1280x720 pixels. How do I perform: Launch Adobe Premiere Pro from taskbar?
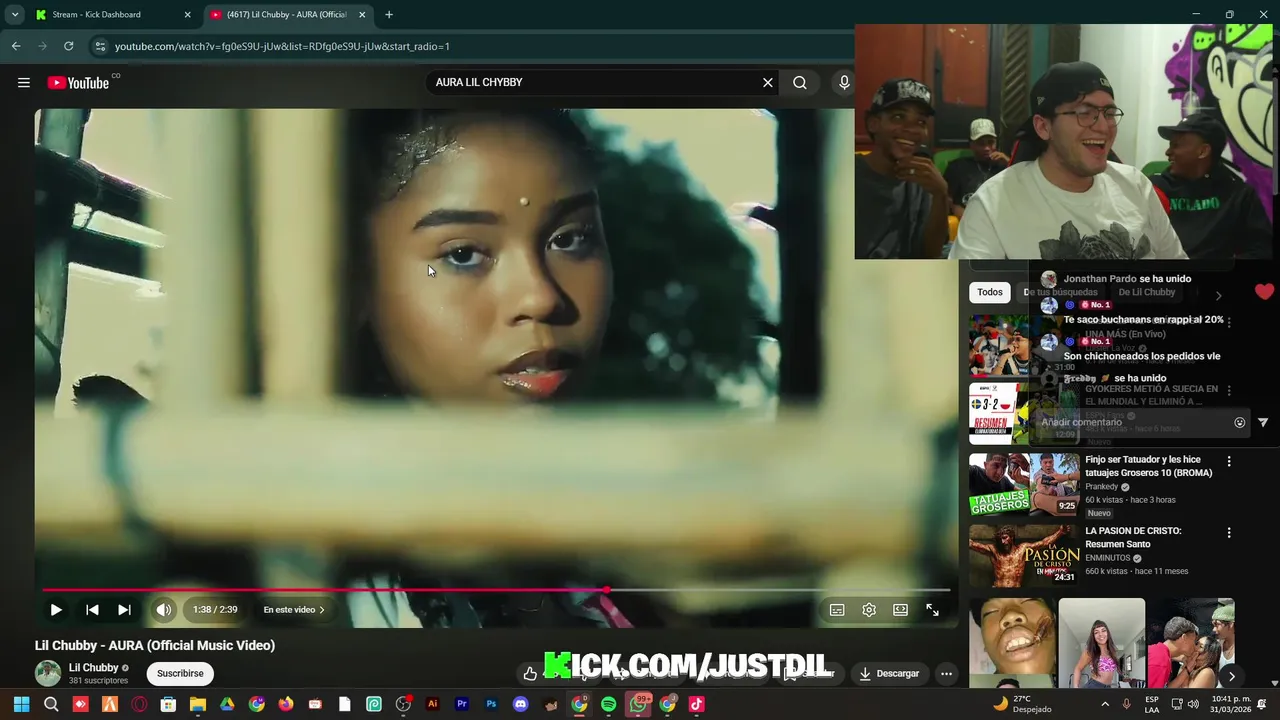click(x=462, y=704)
